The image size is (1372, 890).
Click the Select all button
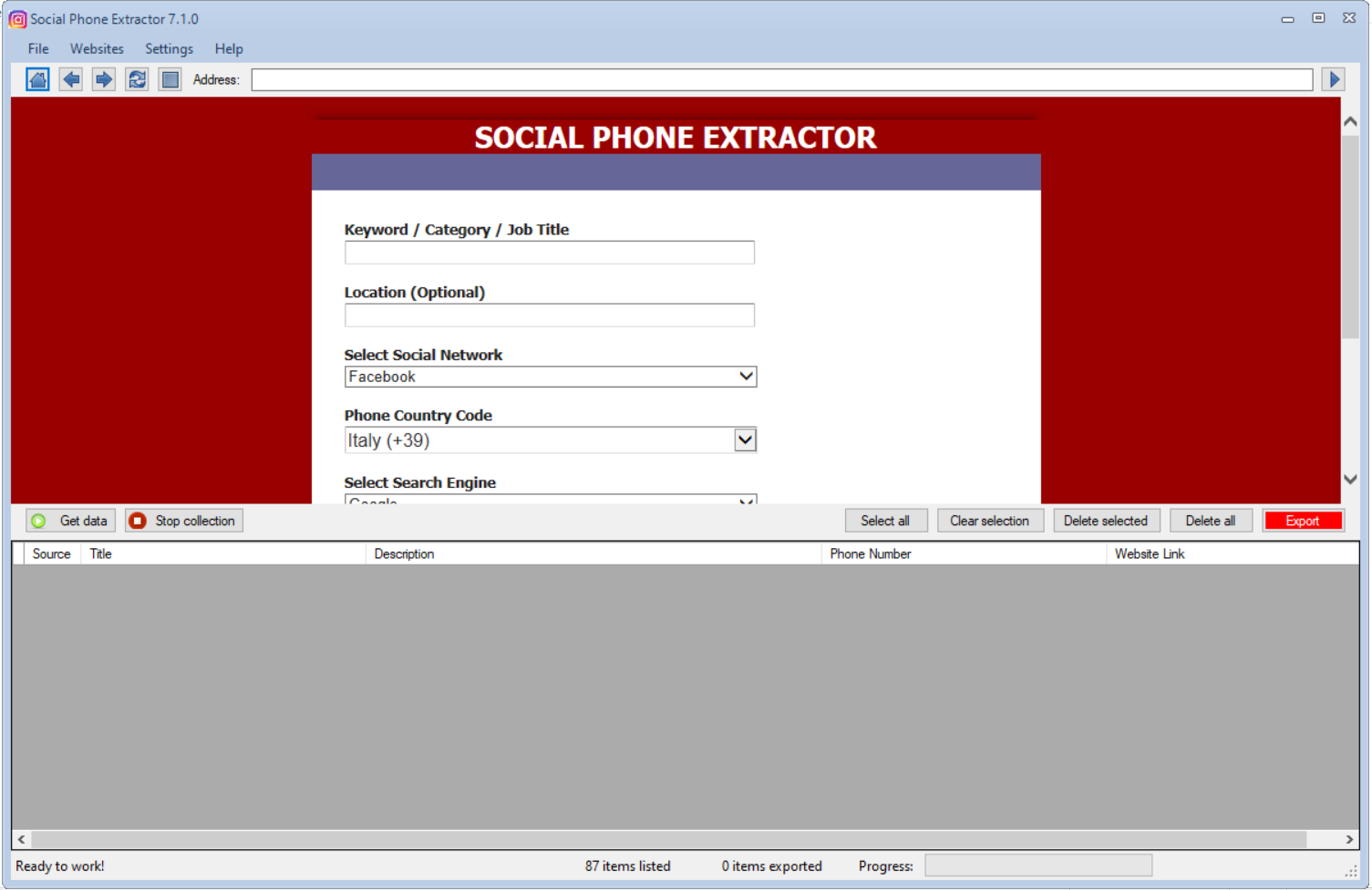(885, 521)
